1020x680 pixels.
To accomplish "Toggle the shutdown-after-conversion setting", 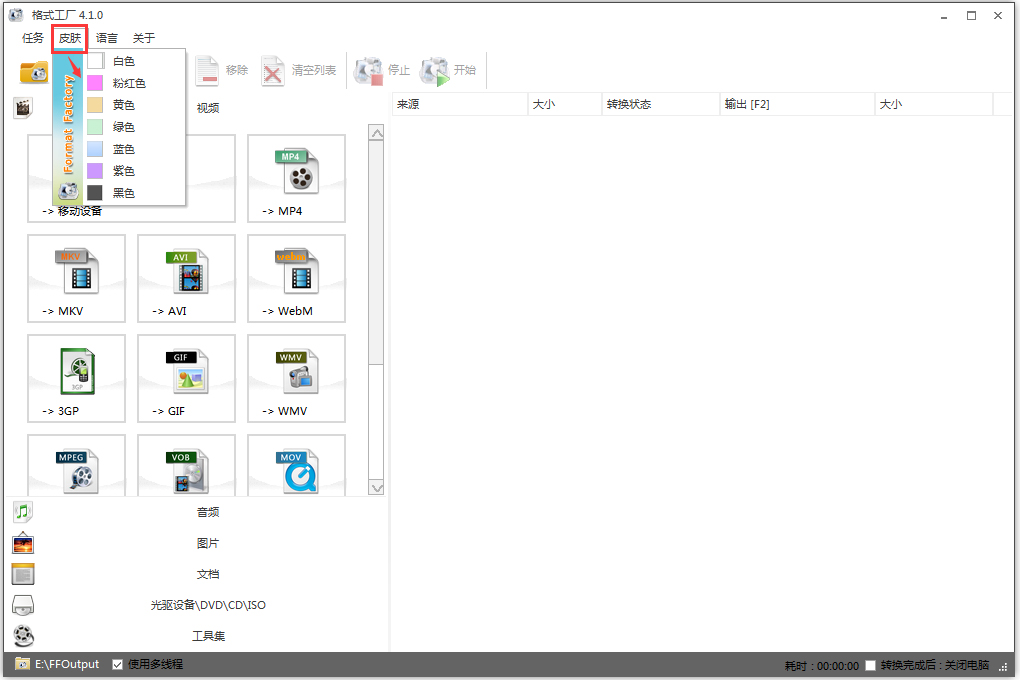I will [x=870, y=663].
